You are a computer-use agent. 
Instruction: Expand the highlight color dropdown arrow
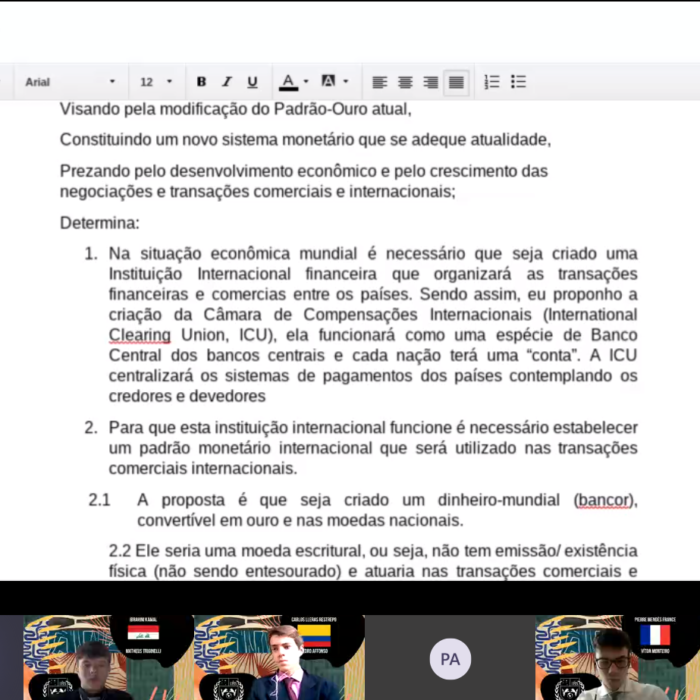(x=346, y=82)
